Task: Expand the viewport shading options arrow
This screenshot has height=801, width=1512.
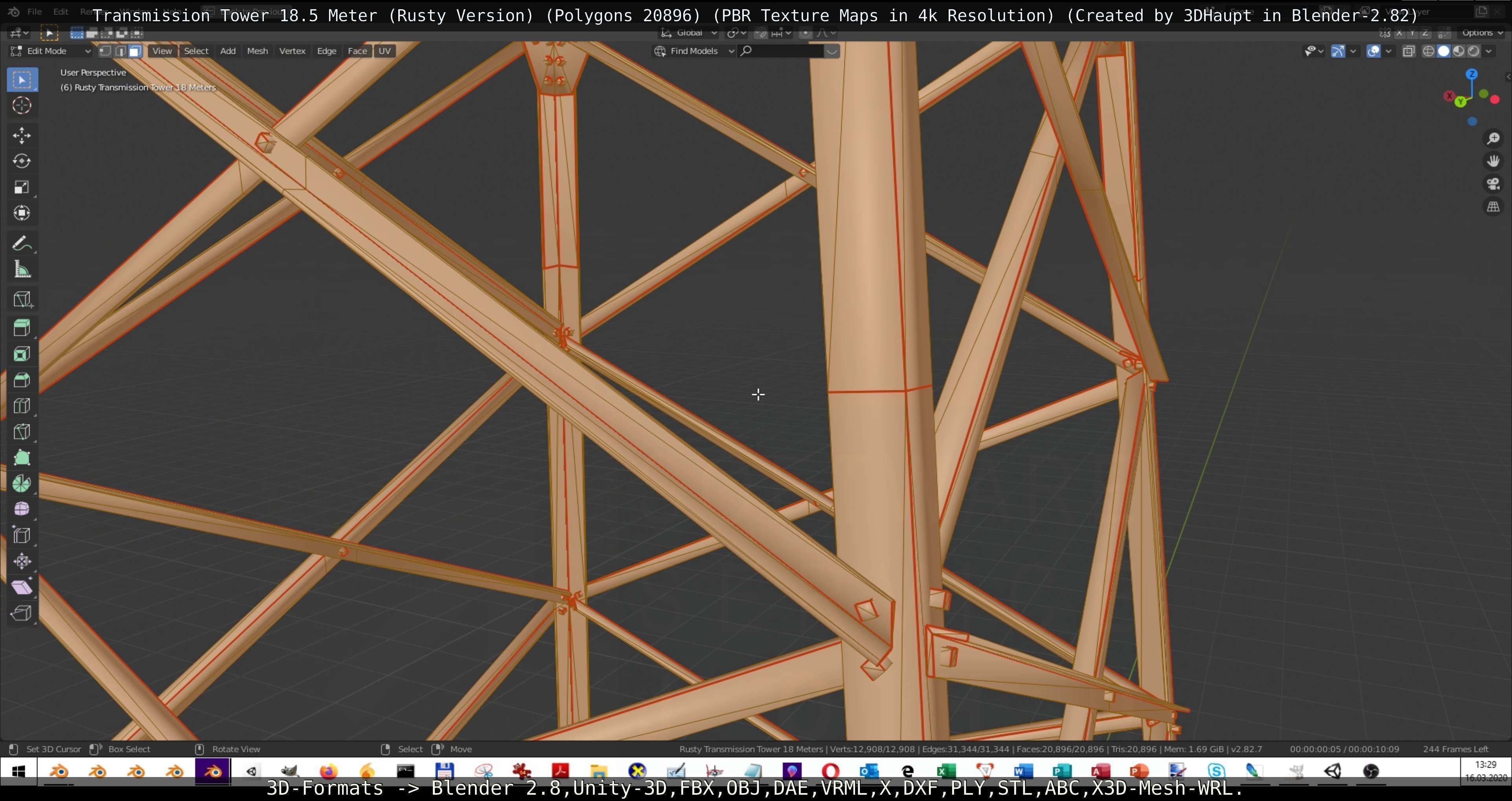Action: [1488, 51]
